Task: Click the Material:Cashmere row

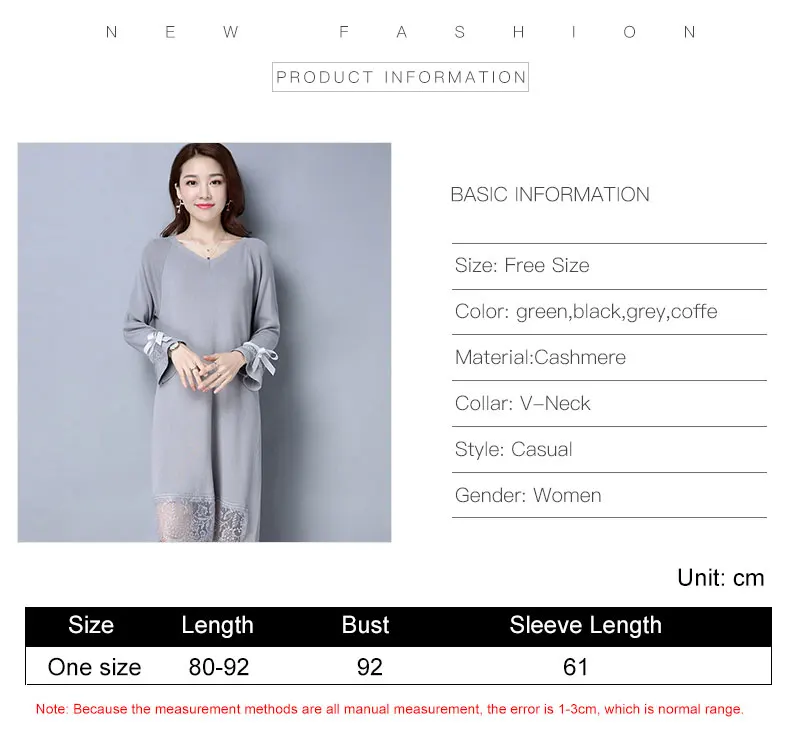Action: [609, 358]
